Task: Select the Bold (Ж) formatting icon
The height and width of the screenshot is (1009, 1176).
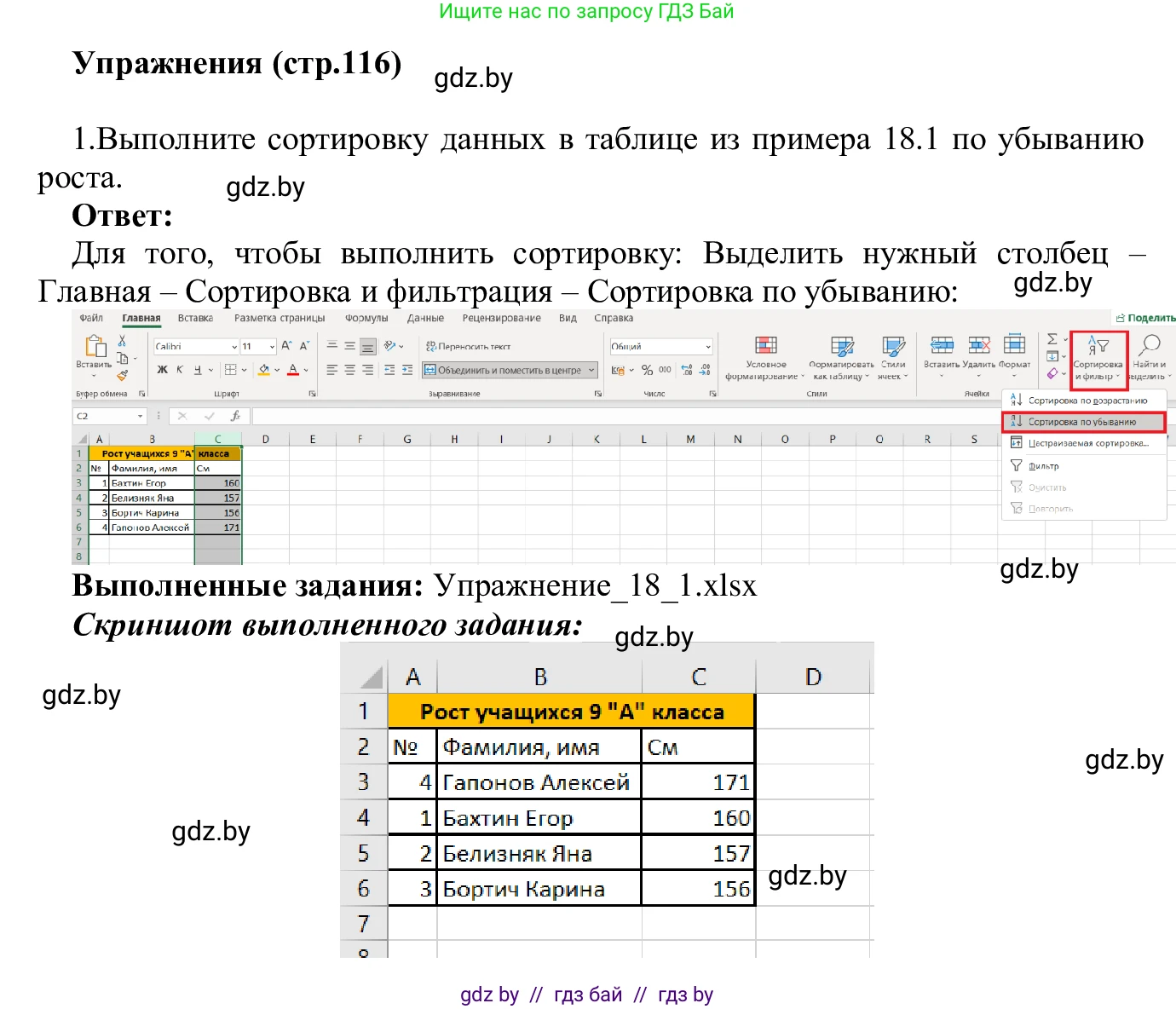Action: tap(162, 369)
